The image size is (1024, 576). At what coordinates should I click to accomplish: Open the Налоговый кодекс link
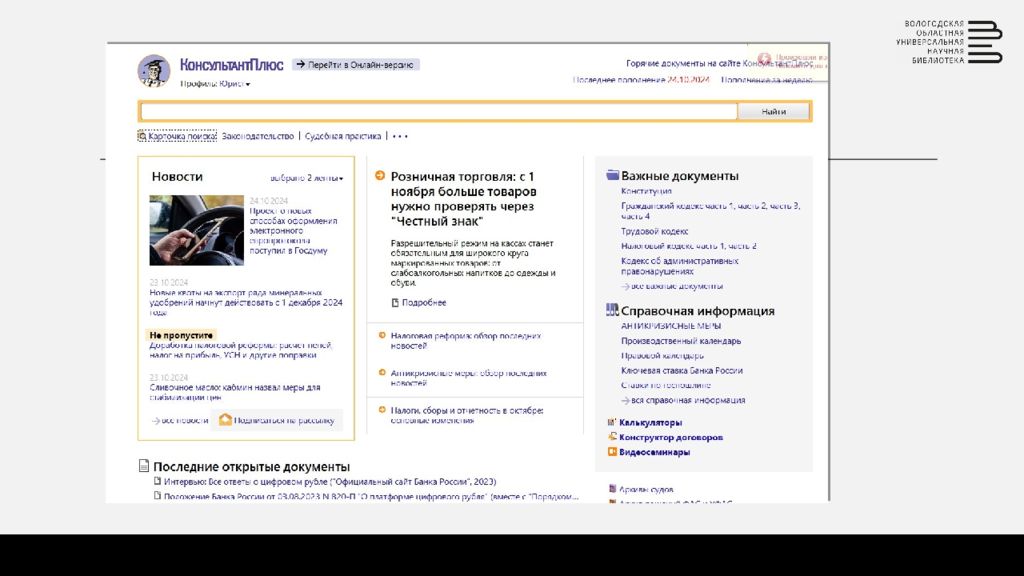point(688,246)
